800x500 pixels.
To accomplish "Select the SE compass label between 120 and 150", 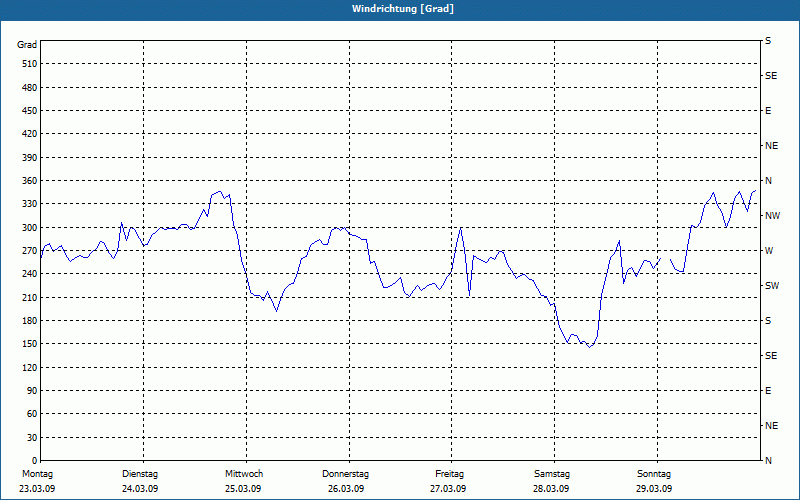I will (771, 356).
